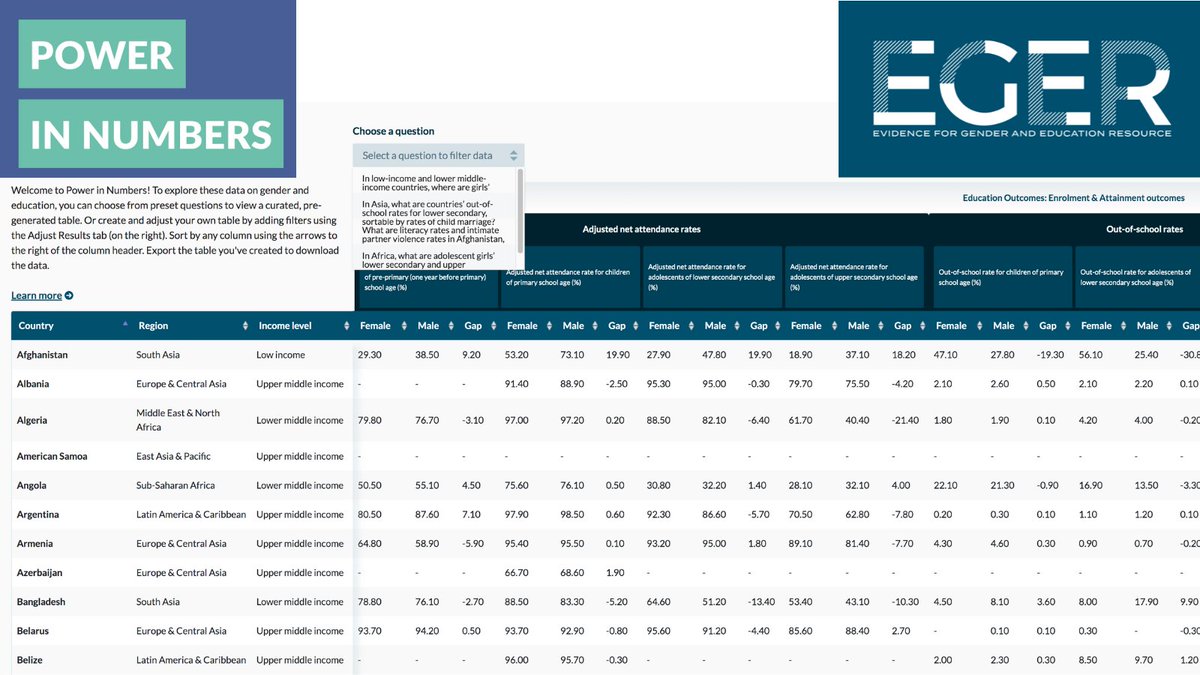
Task: Sort Gap primary school attendance rate arrows
Action: pyautogui.click(x=638, y=326)
